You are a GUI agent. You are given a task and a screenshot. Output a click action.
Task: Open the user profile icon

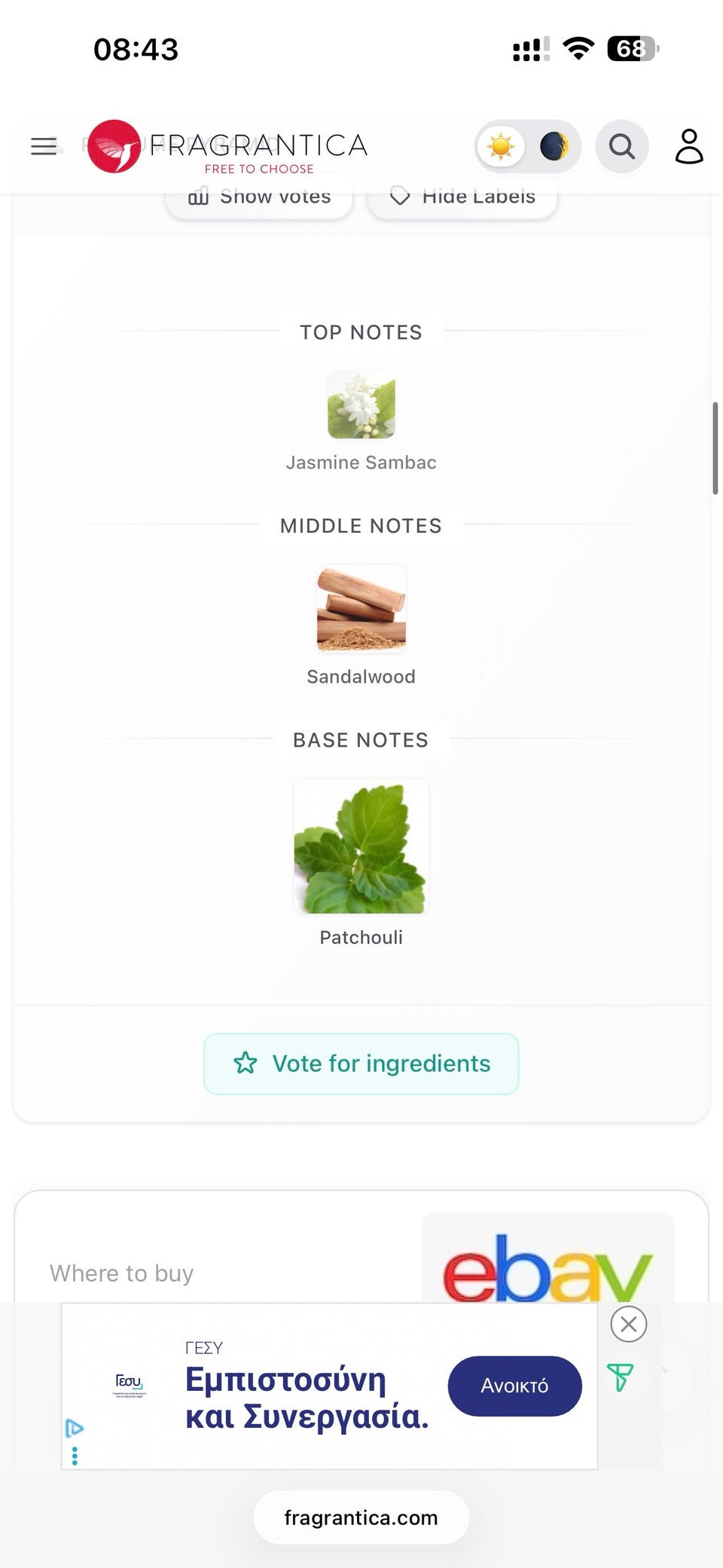point(688,146)
